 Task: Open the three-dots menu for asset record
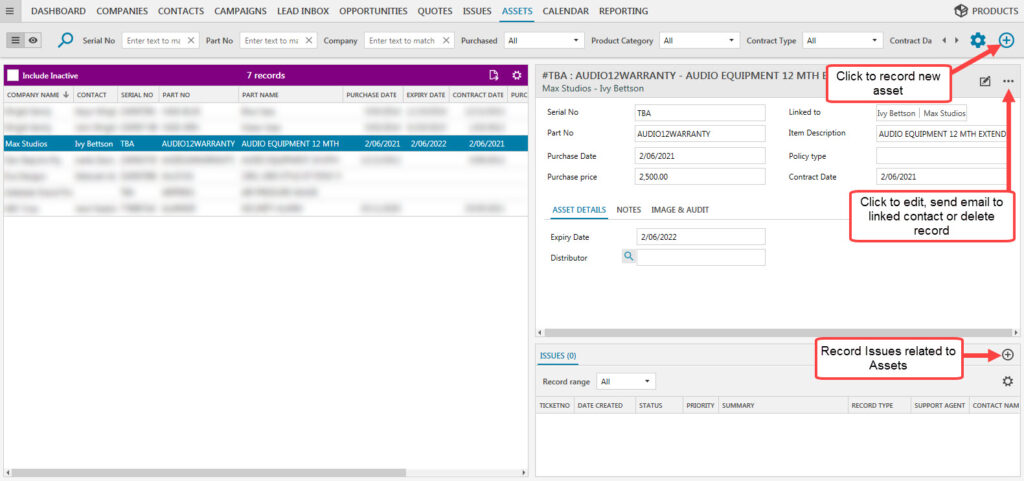(1008, 81)
